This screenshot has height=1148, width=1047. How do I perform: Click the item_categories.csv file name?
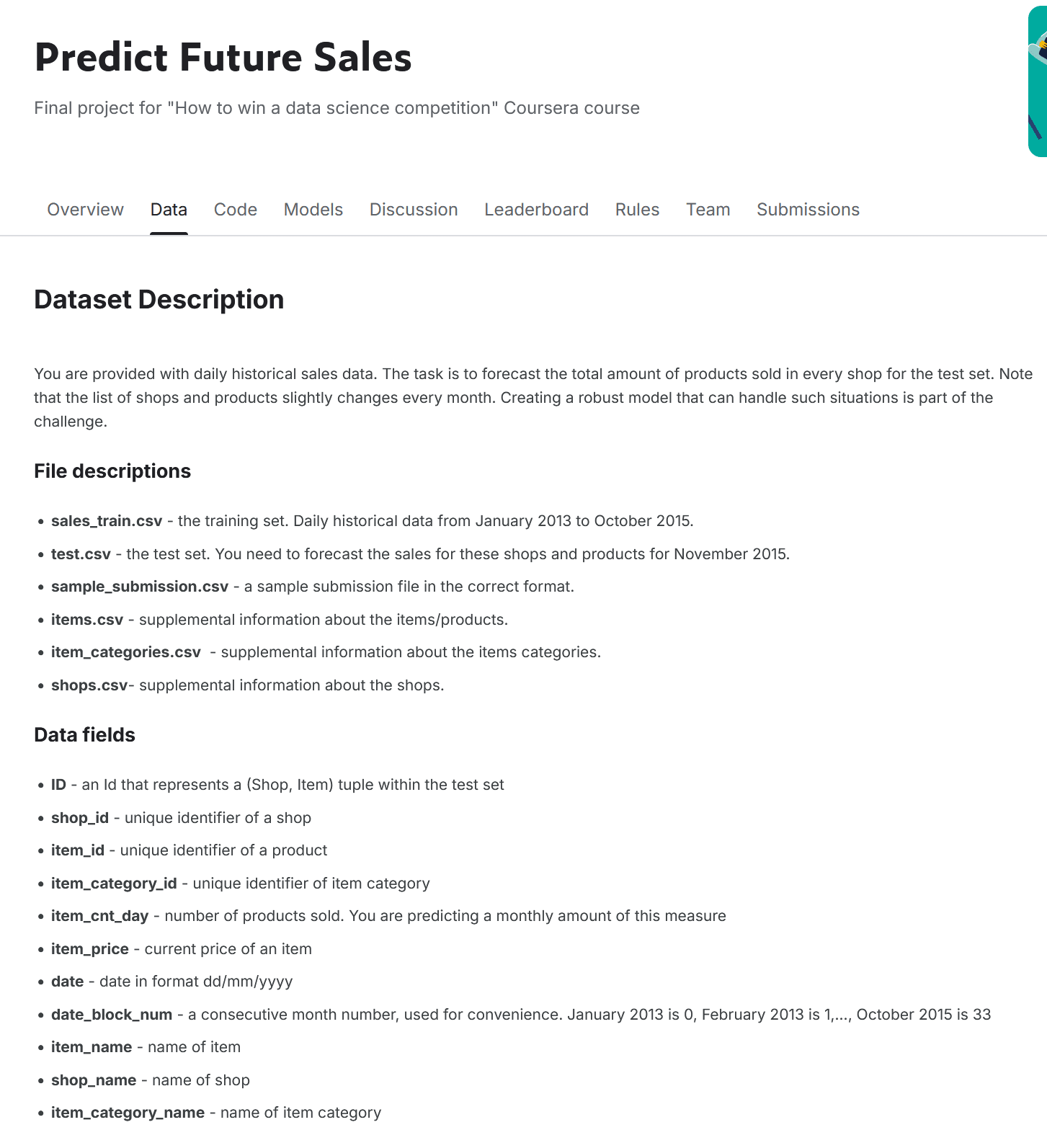[x=126, y=652]
